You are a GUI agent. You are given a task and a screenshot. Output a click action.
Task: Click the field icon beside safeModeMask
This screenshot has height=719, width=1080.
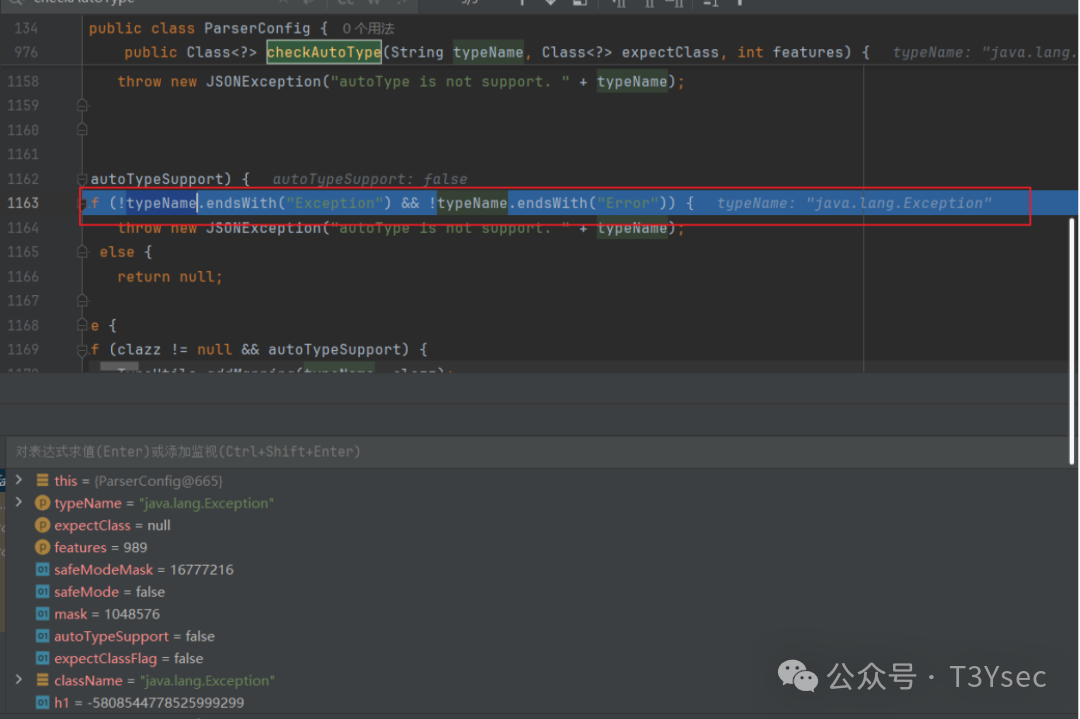pos(42,570)
